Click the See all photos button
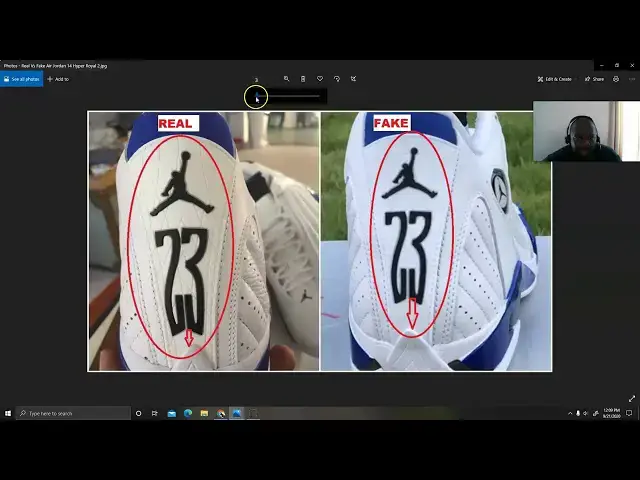 click(22, 79)
